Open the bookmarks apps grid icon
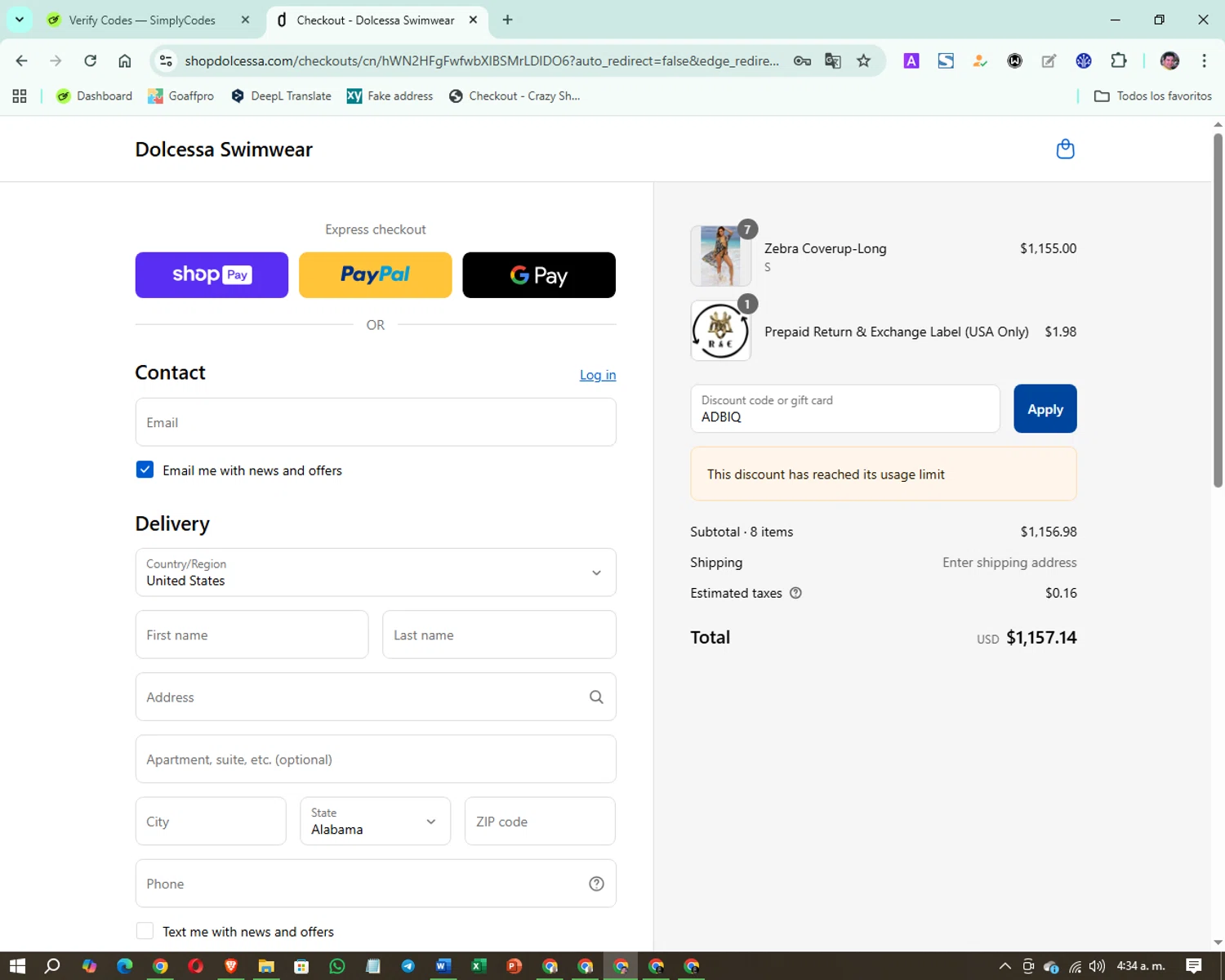1225x980 pixels. click(20, 96)
